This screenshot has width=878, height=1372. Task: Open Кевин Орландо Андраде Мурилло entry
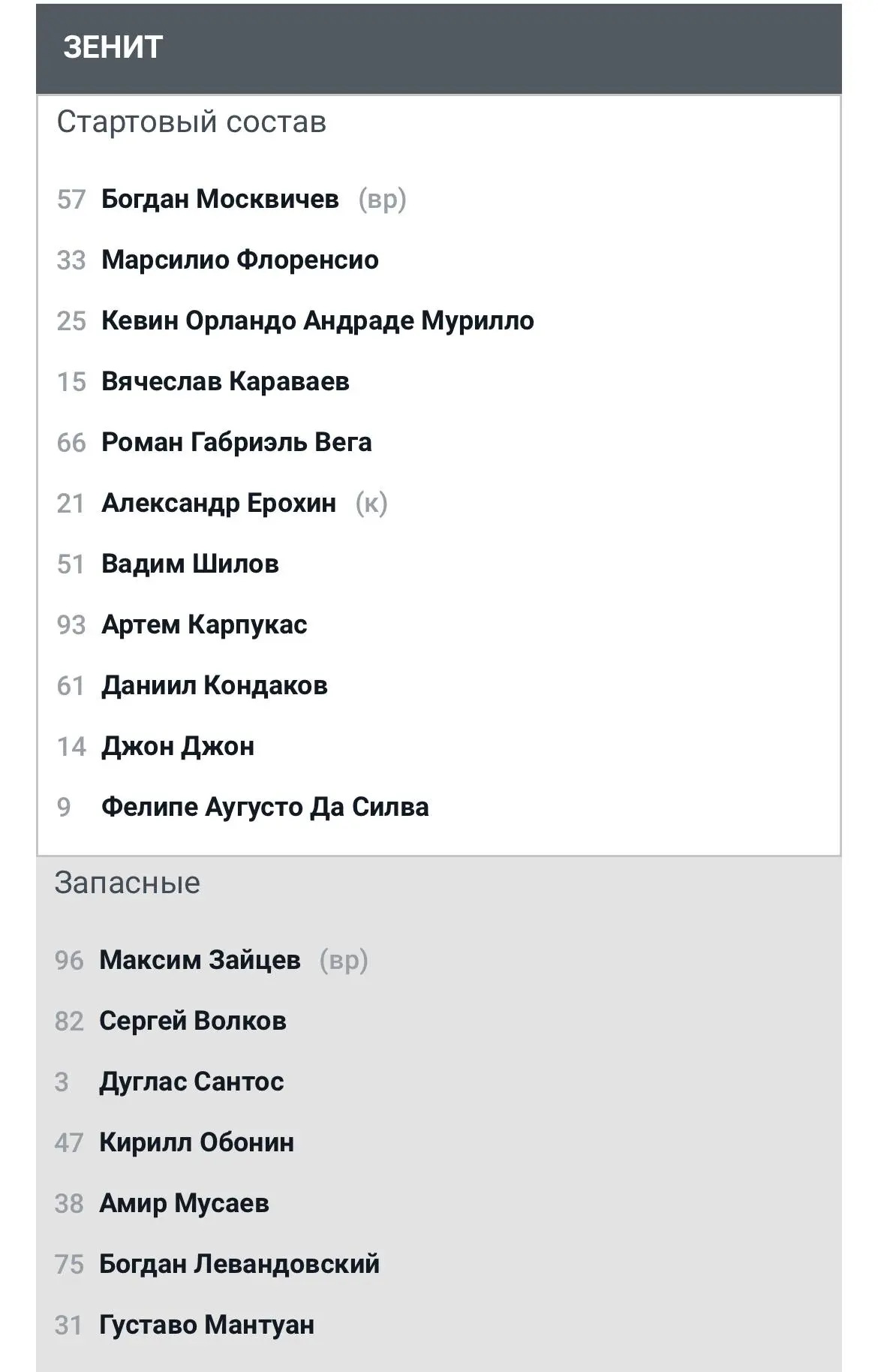click(x=317, y=320)
